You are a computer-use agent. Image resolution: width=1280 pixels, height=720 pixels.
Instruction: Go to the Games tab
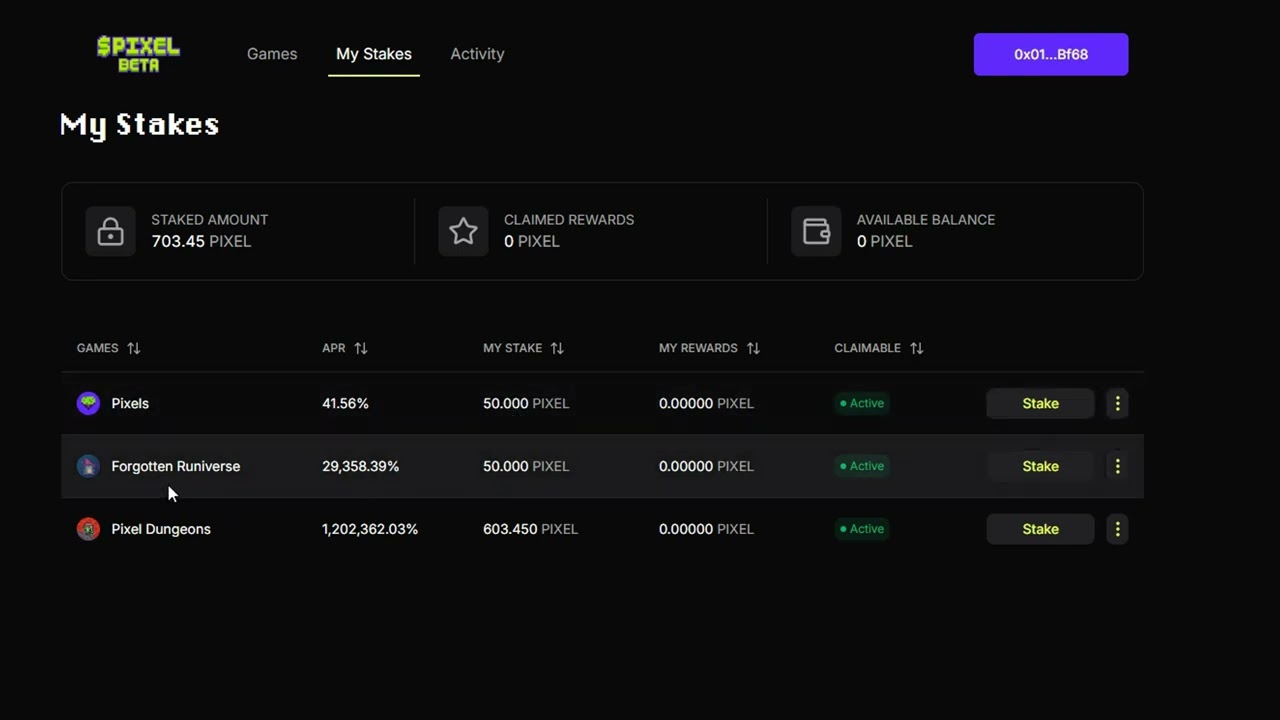point(272,54)
